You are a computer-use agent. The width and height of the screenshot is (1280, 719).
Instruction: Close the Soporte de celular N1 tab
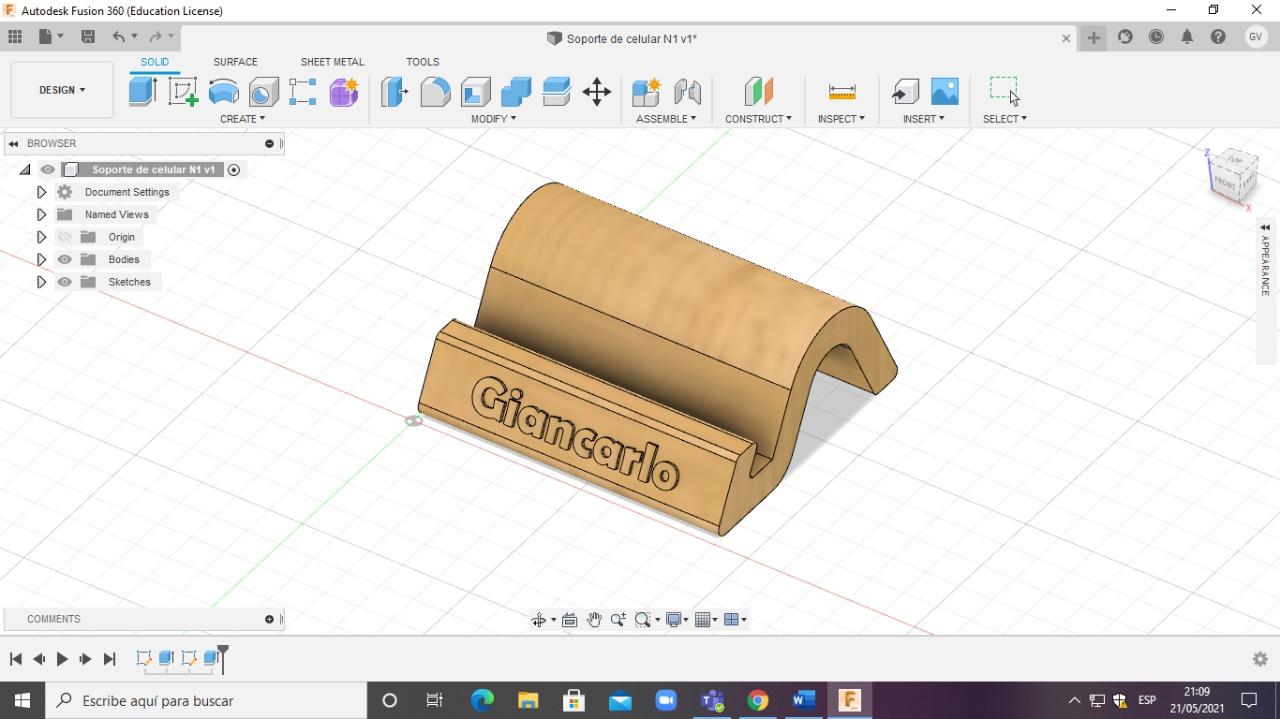tap(1066, 39)
